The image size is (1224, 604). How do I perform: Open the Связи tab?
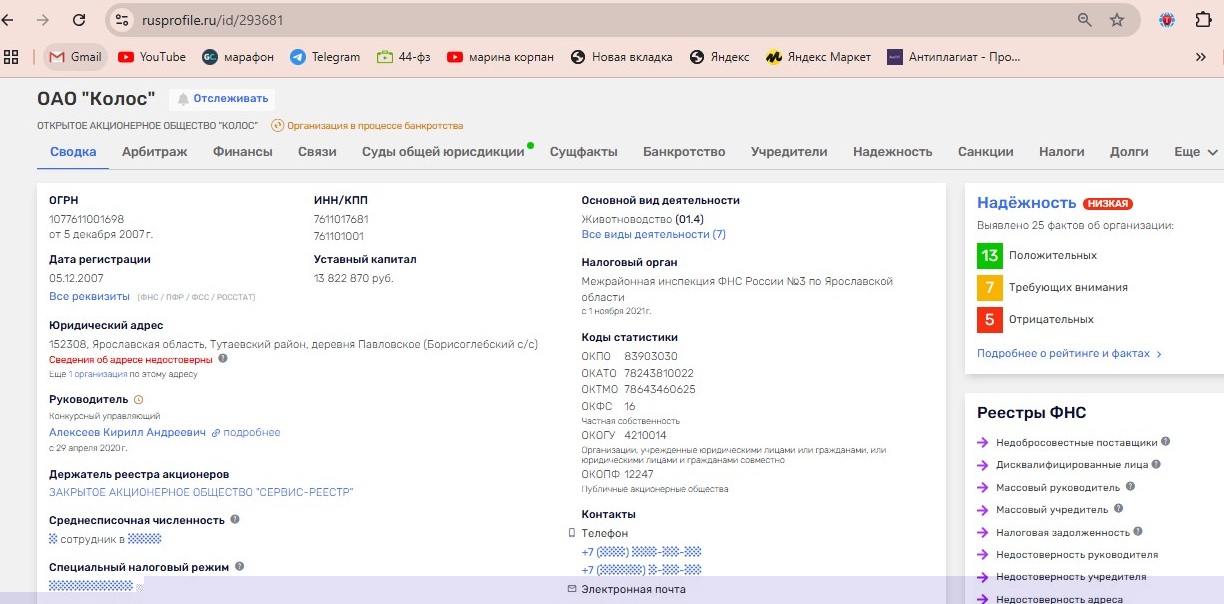point(317,152)
